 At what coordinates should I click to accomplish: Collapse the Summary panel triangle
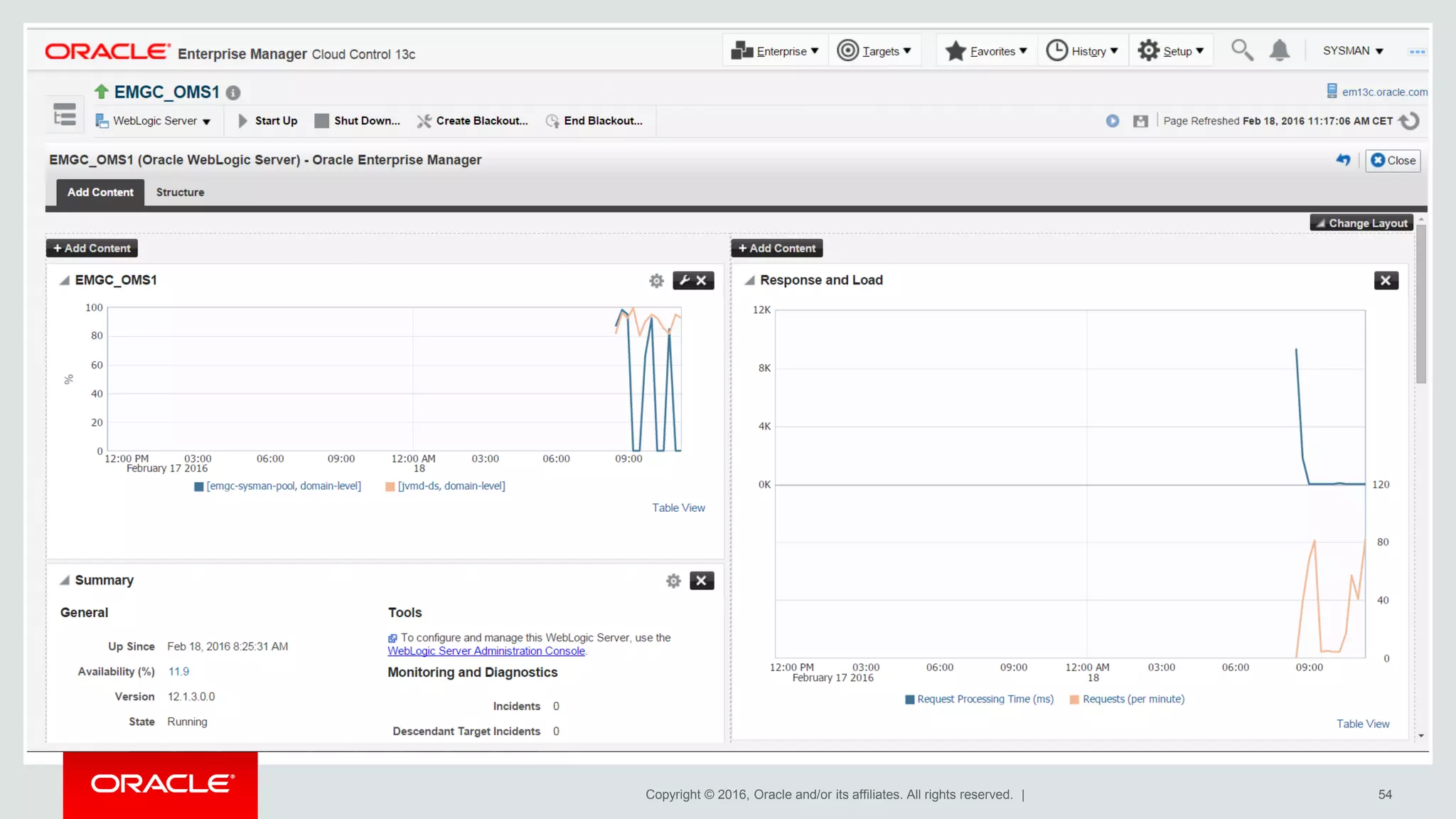click(64, 580)
